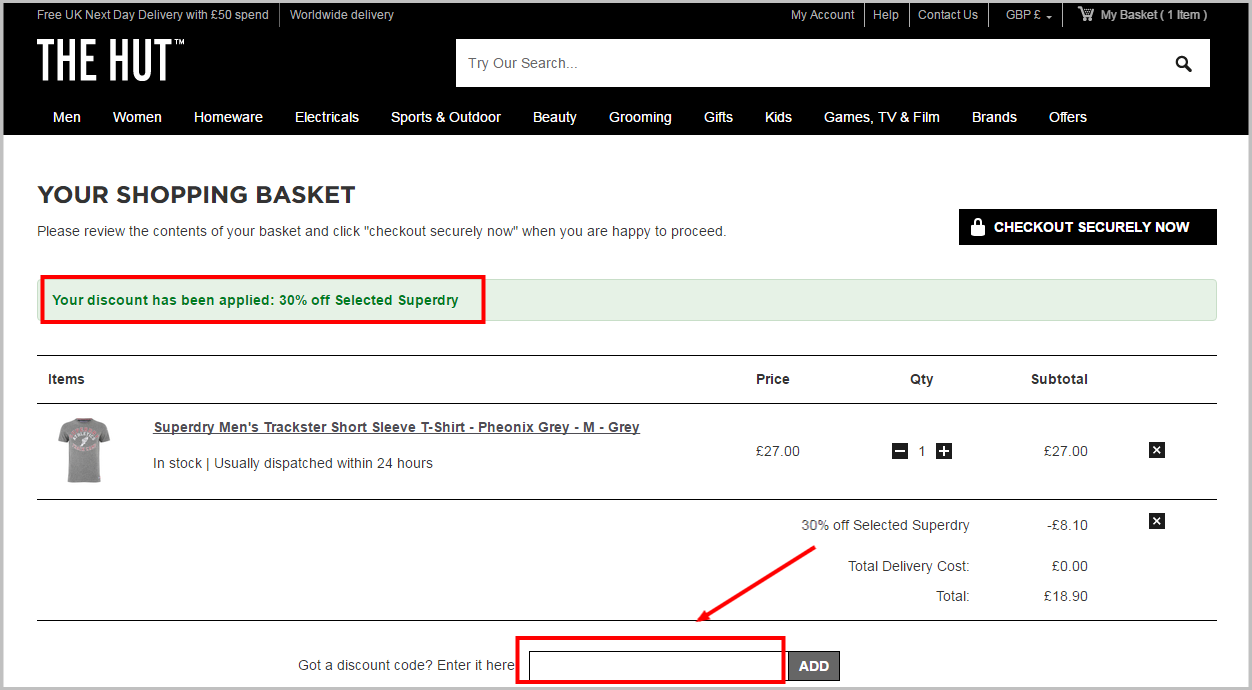
Task: Focus the discount code input field
Action: click(656, 666)
